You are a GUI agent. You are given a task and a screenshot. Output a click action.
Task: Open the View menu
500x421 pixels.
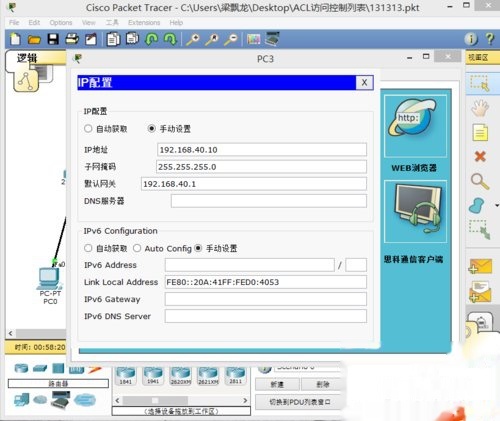(89, 22)
